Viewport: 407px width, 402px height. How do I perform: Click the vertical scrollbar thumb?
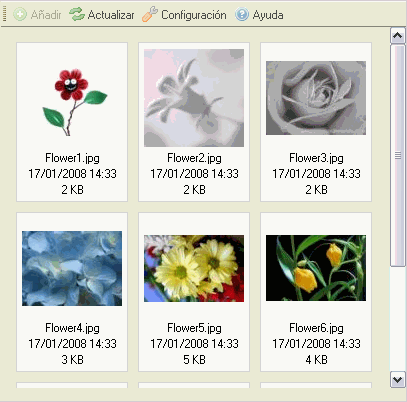tap(397, 155)
